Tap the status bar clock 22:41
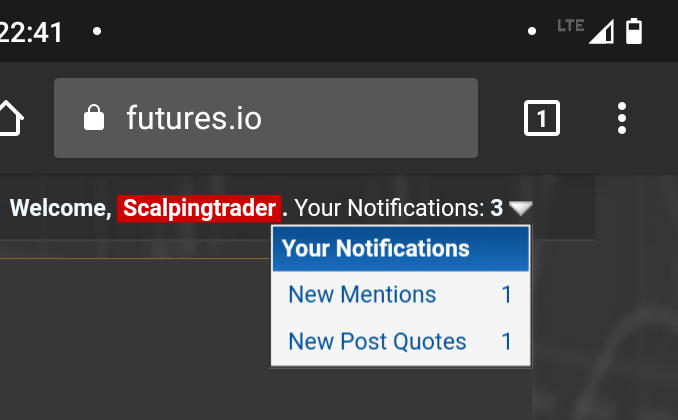678x420 pixels. (31, 32)
